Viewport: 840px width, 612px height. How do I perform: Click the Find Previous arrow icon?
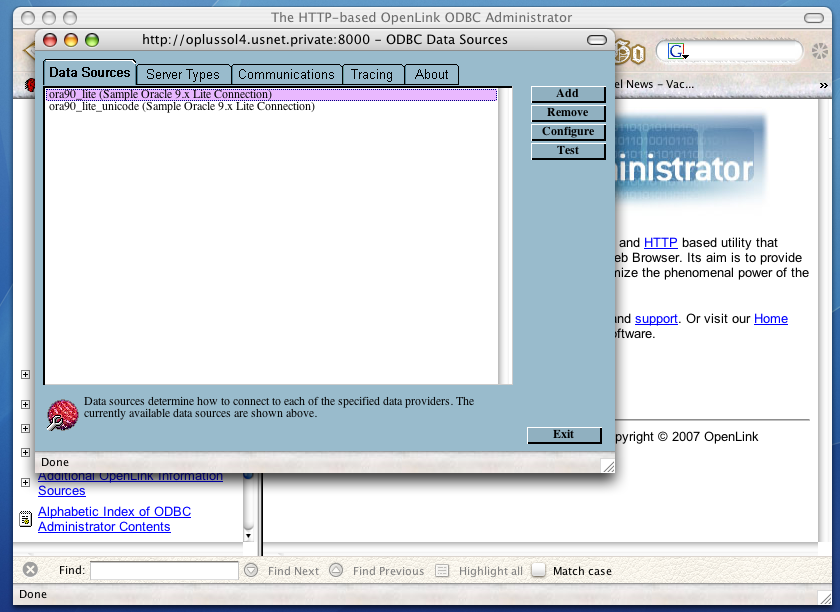tap(336, 570)
